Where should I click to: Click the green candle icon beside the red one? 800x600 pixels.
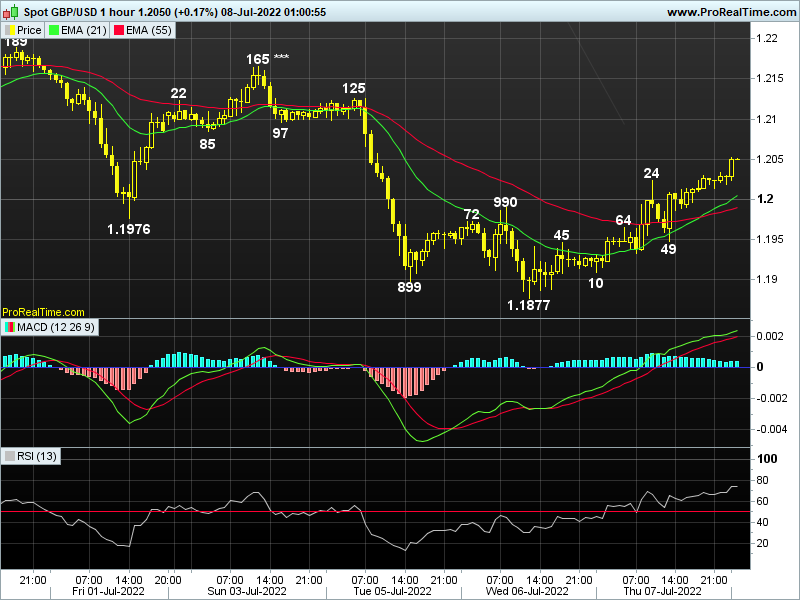click(x=14, y=10)
